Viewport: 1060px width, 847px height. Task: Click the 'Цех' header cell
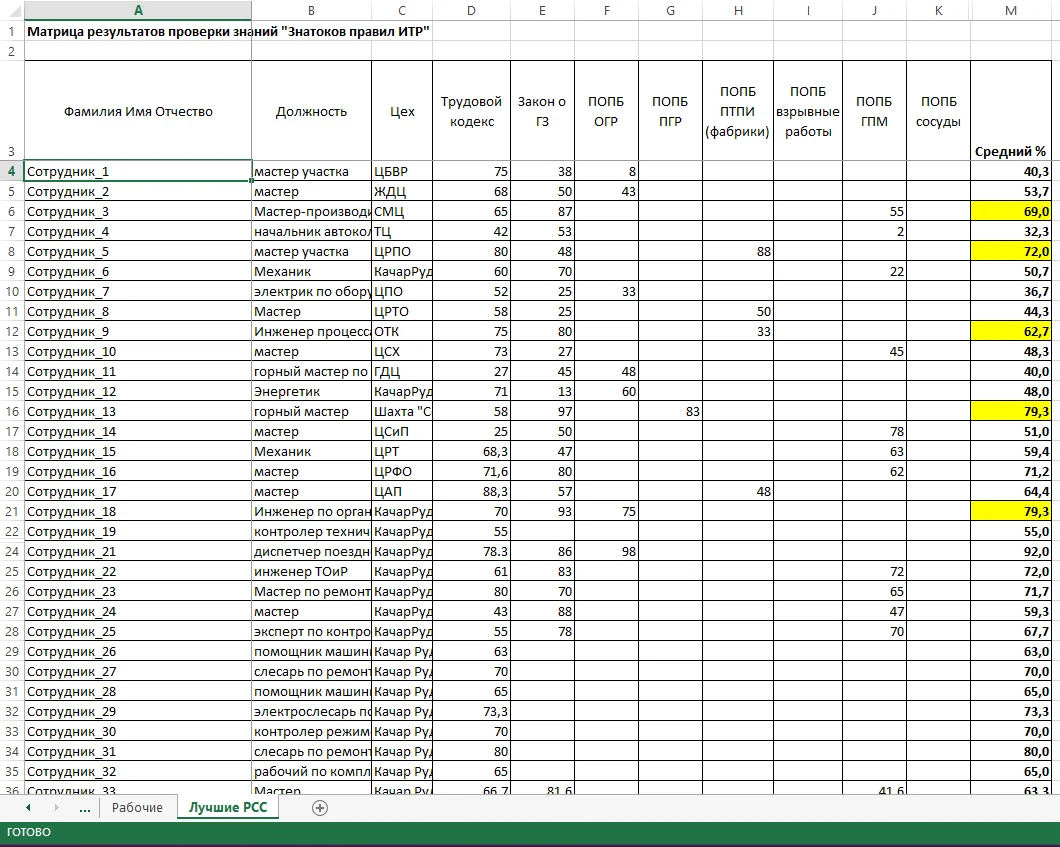402,111
